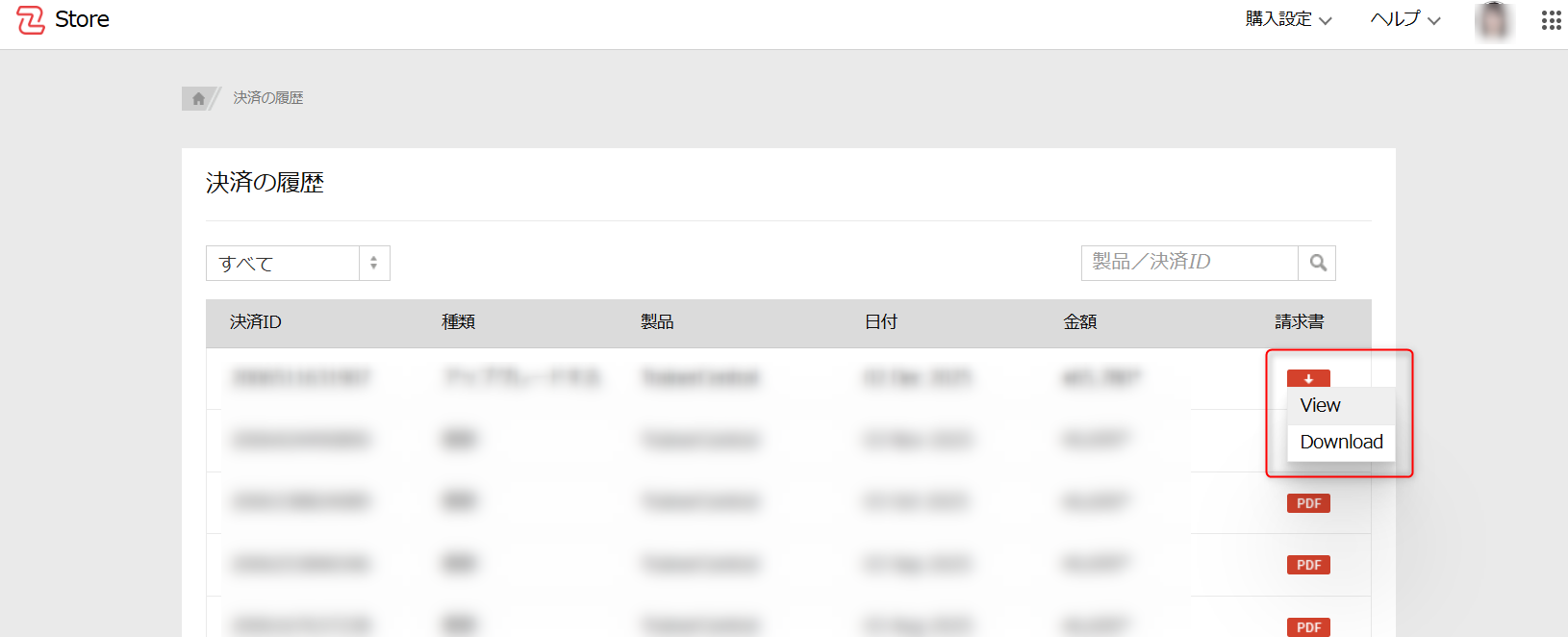Focus the 製品／決済ID search field
Screen dimensions: 1568x637
tap(1189, 263)
